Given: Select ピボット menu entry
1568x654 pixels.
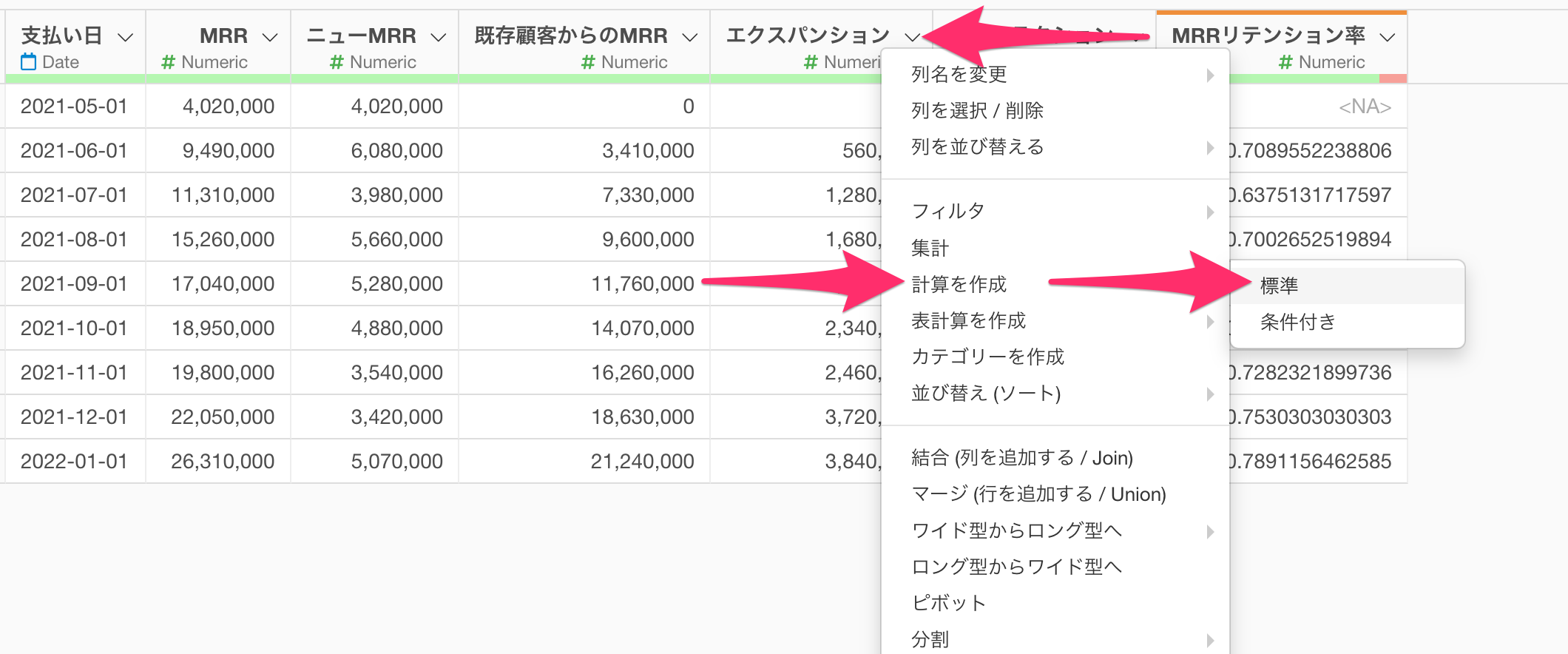Looking at the screenshot, I should point(948,603).
